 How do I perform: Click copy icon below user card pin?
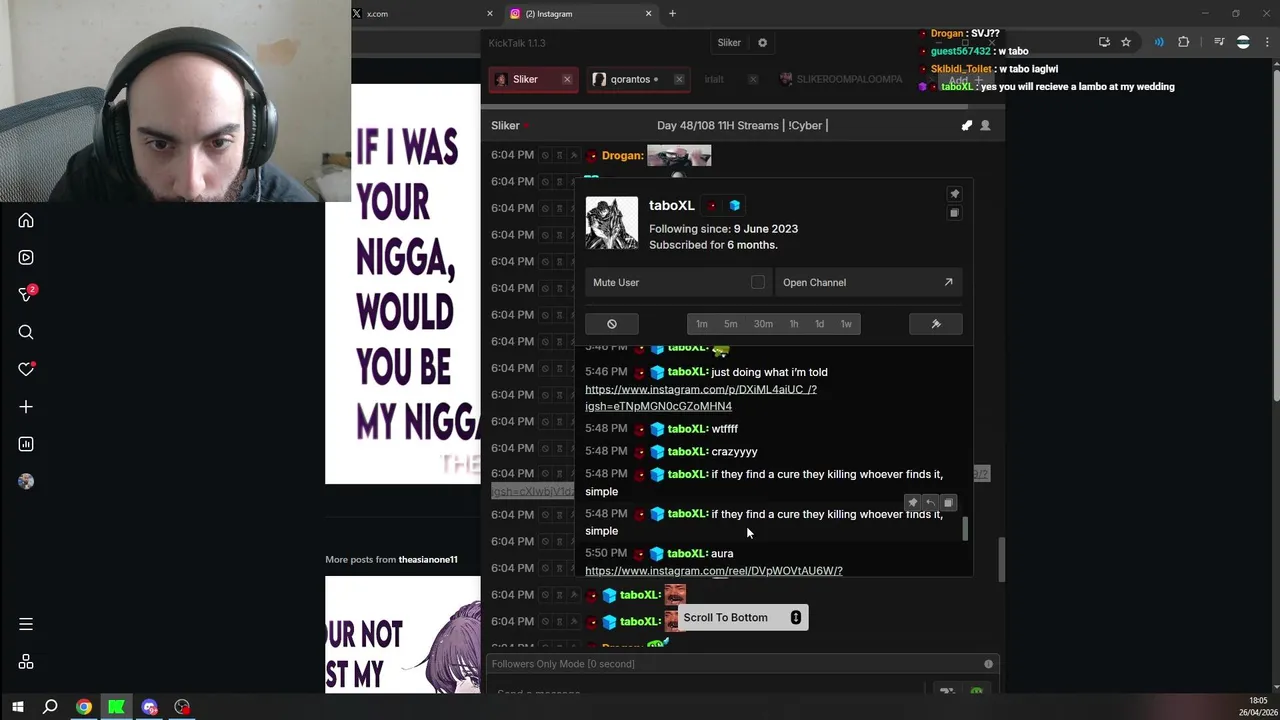pos(954,213)
